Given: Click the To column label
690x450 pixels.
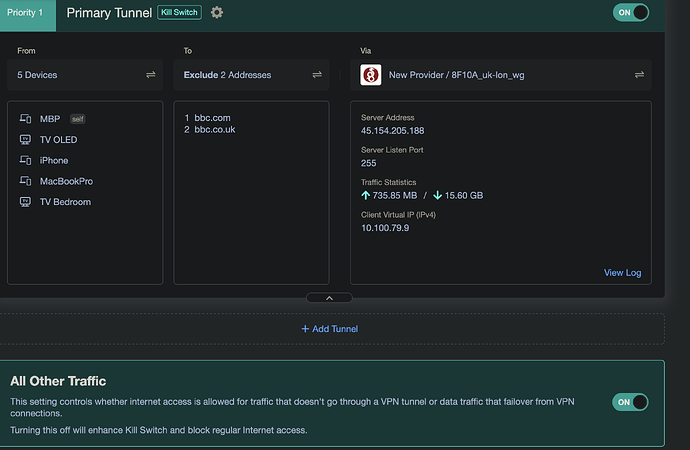Looking at the screenshot, I should point(188,51).
